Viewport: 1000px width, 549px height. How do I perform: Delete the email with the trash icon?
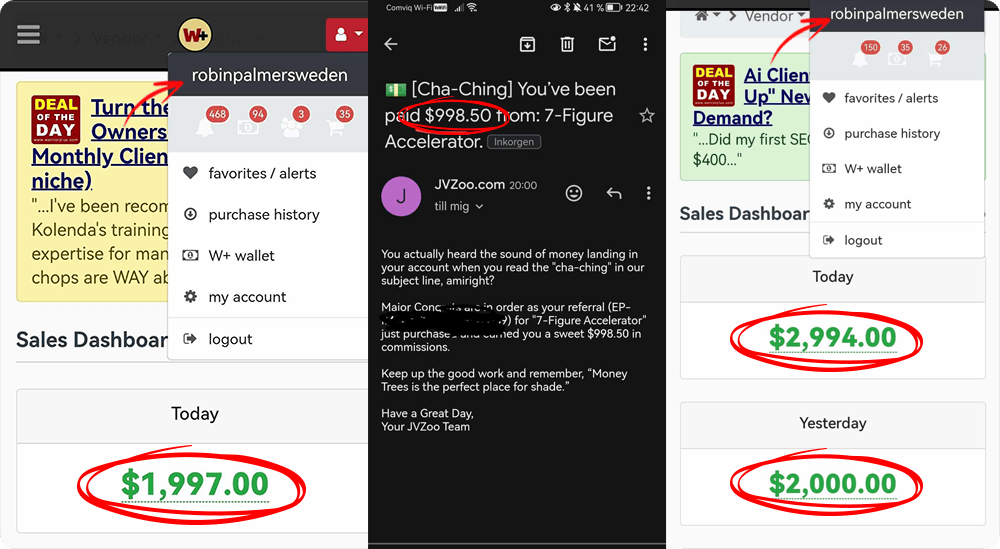567,44
